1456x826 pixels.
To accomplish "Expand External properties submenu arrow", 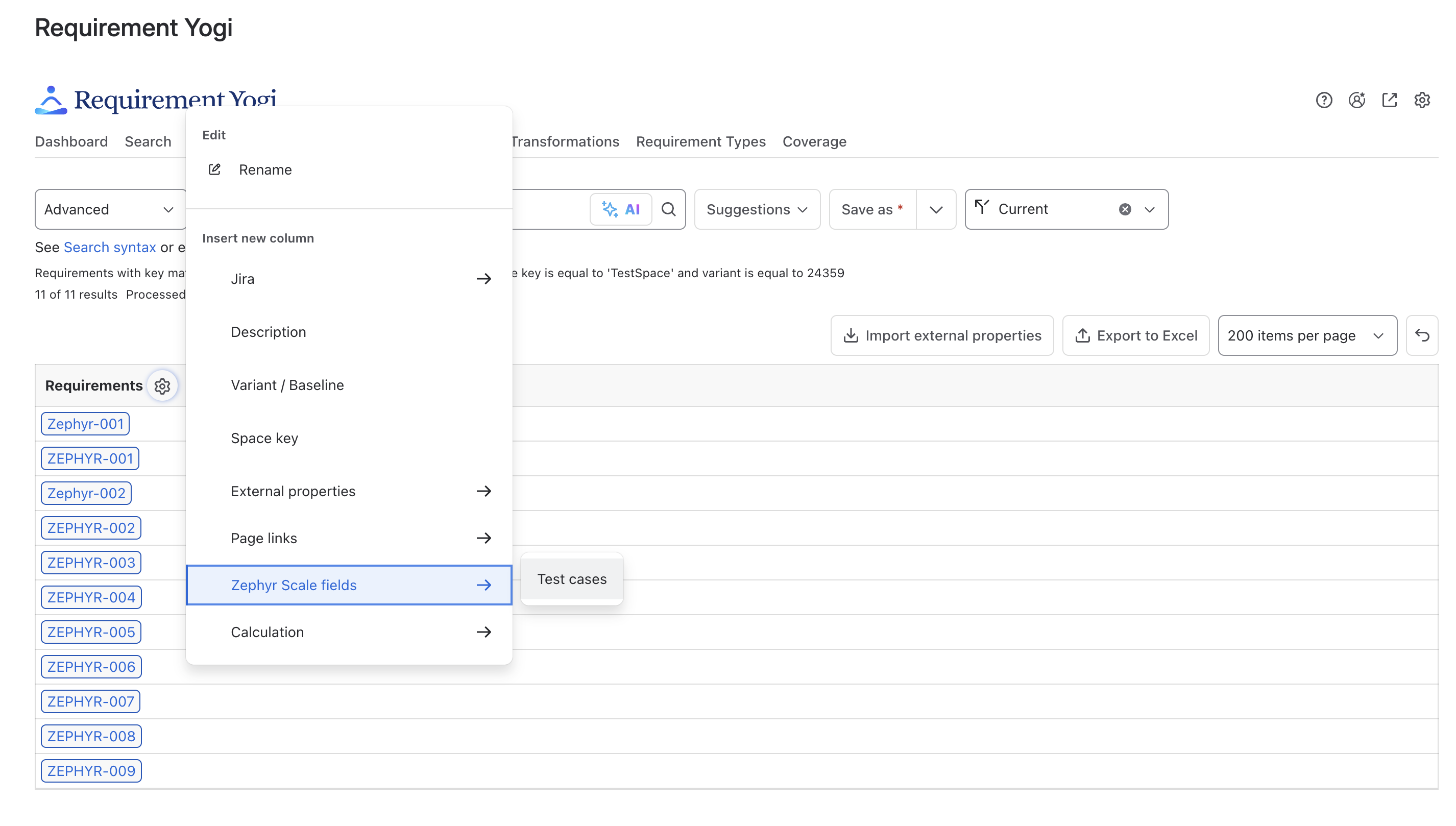I will [483, 491].
